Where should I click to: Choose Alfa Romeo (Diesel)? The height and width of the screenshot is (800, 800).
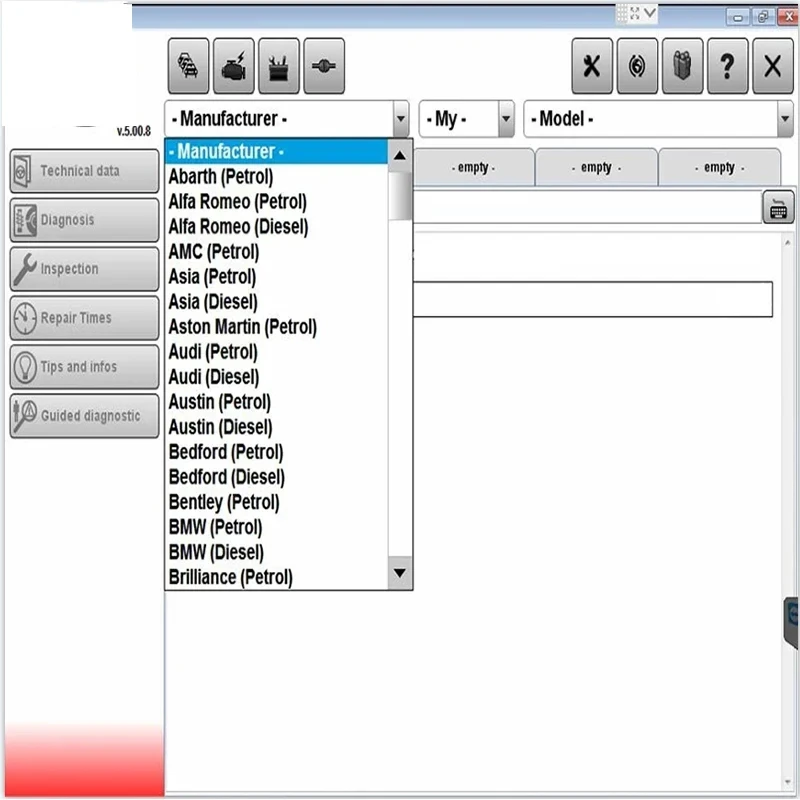(x=276, y=227)
